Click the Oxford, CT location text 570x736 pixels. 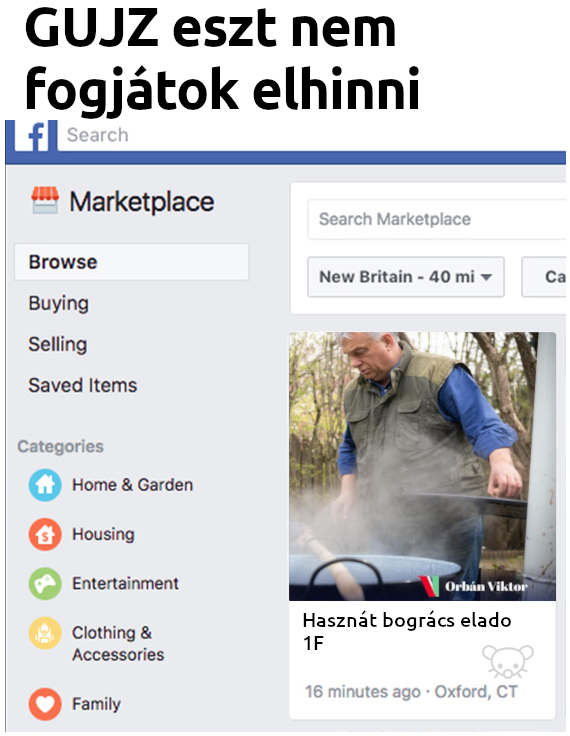coord(476,691)
